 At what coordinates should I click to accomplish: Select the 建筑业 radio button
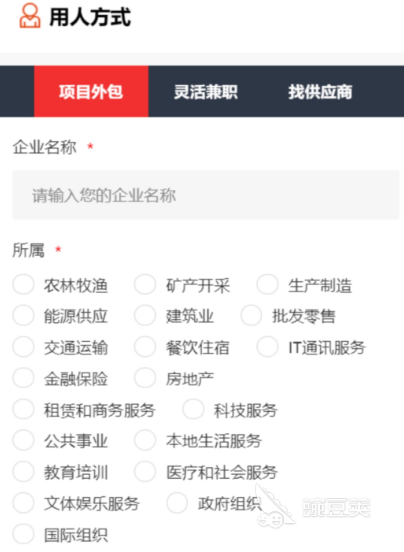(x=145, y=315)
